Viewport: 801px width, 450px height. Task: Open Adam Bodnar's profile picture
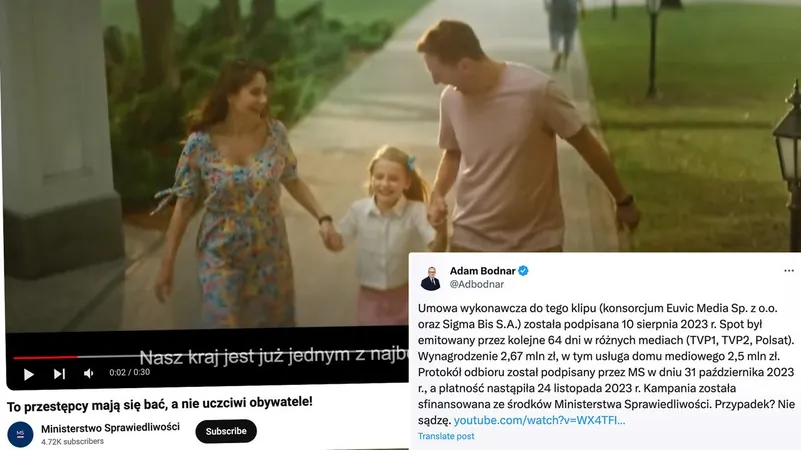click(430, 278)
